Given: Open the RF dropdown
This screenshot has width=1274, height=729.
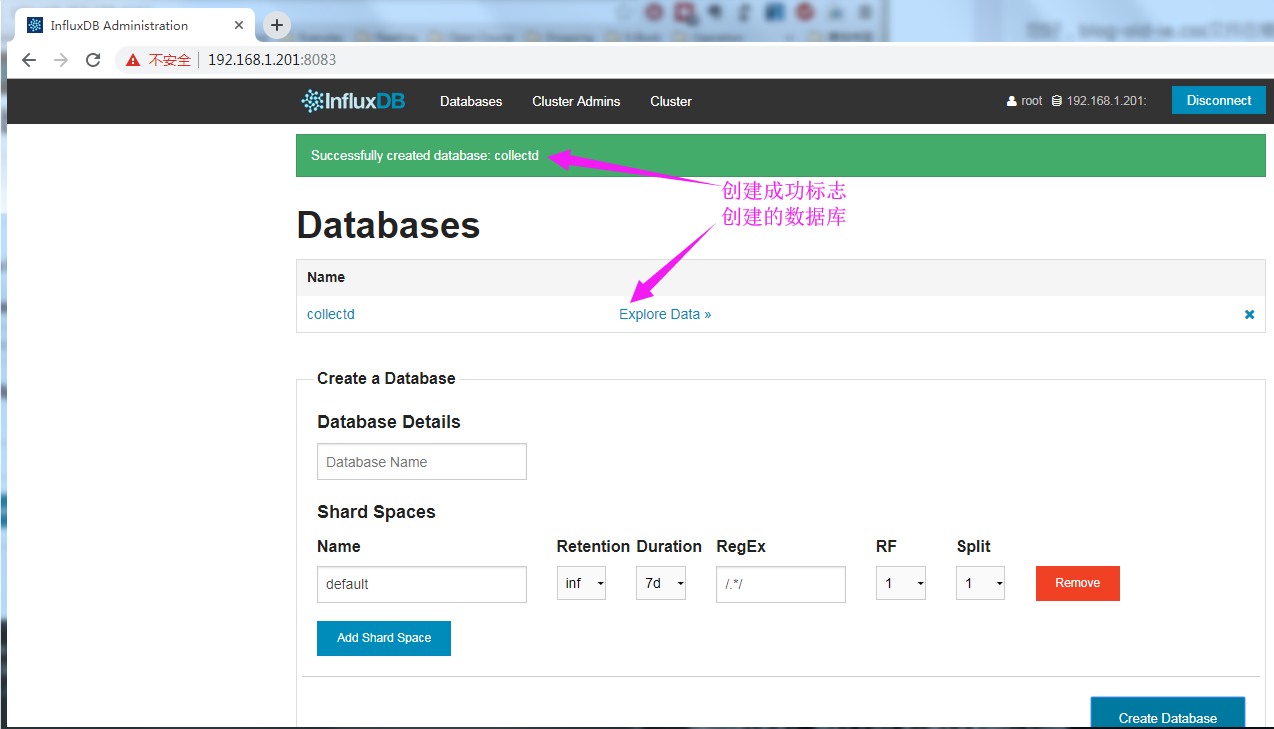Looking at the screenshot, I should coord(901,583).
